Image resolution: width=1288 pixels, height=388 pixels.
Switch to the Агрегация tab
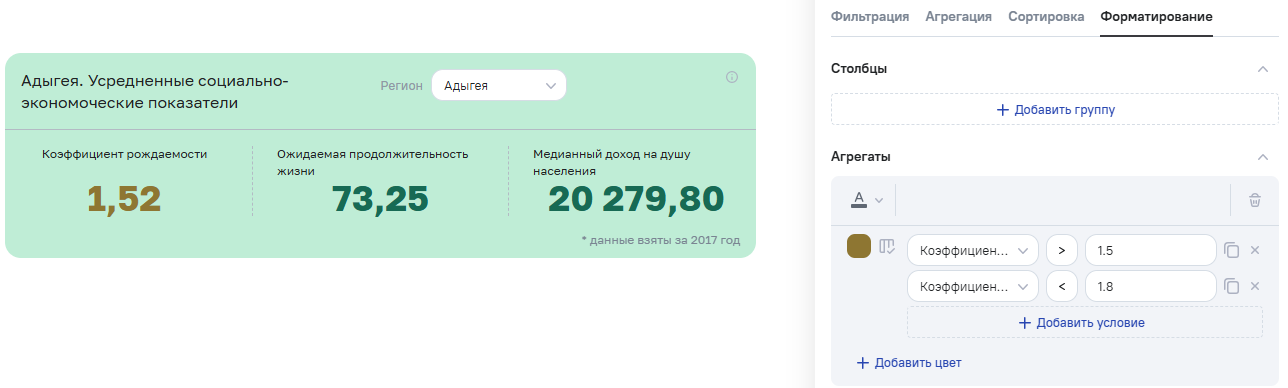click(x=958, y=17)
